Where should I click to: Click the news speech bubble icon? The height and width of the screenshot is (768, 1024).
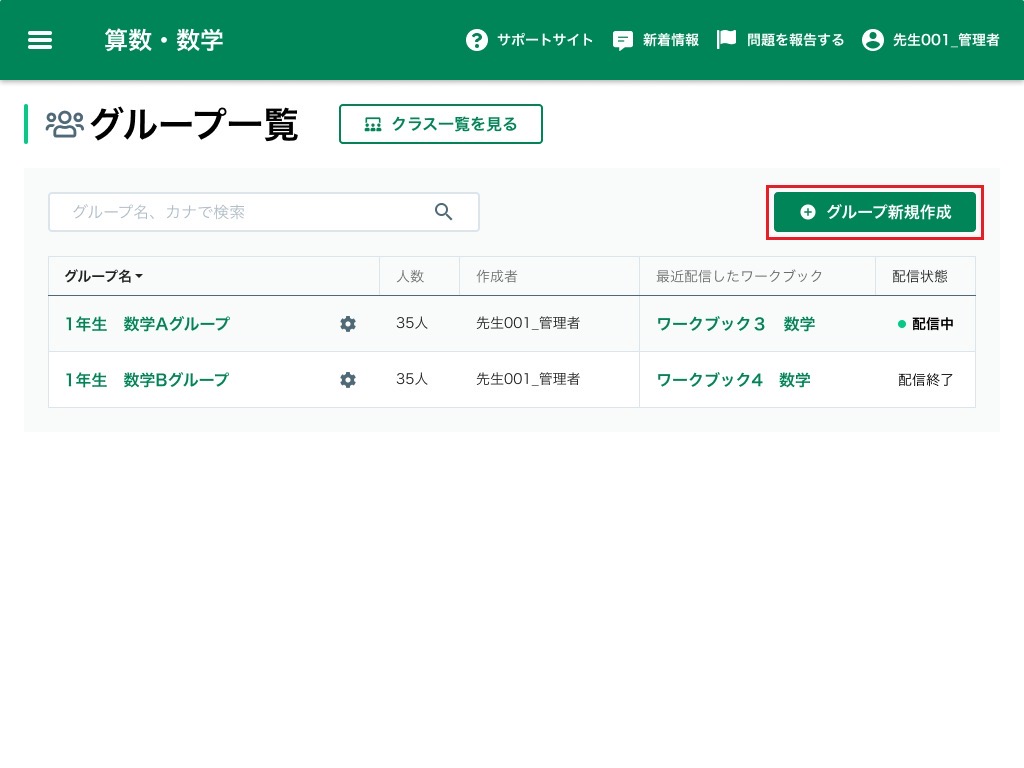[623, 40]
